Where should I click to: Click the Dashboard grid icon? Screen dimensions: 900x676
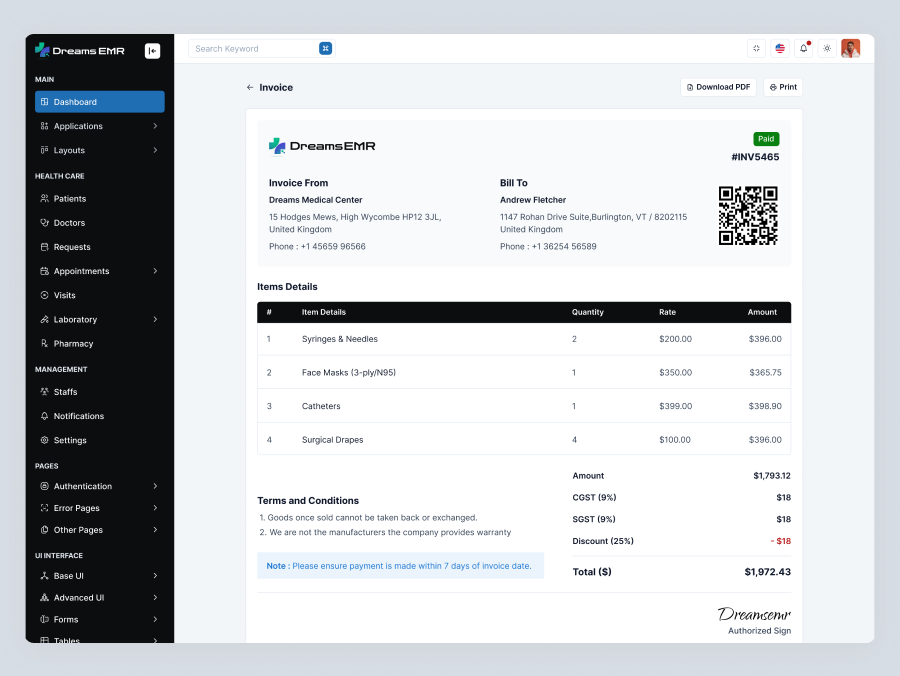pos(44,102)
